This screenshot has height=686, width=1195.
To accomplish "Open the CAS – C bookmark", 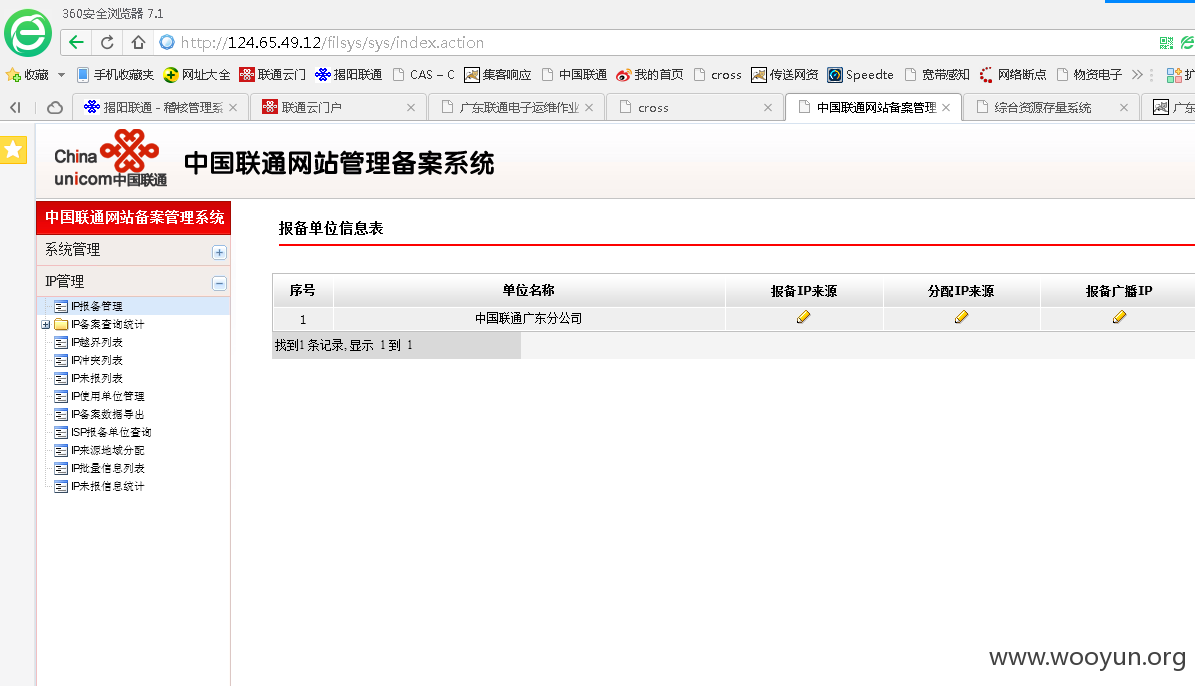I will [423, 75].
